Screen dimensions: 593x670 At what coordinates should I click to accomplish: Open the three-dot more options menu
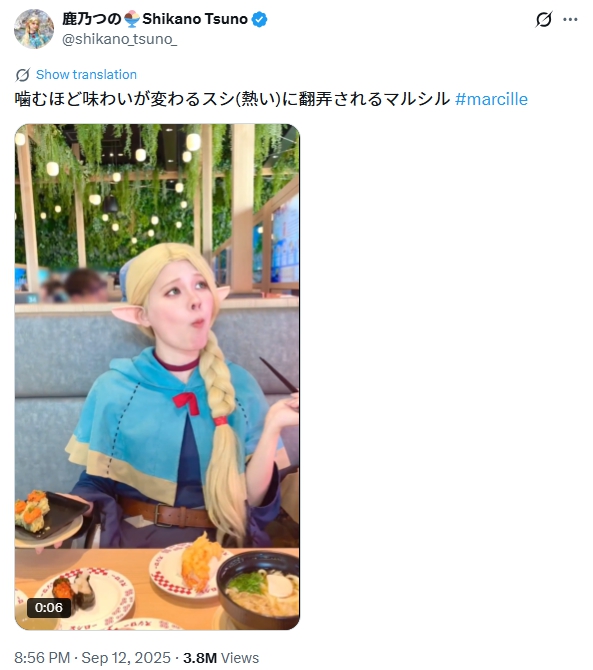(570, 19)
